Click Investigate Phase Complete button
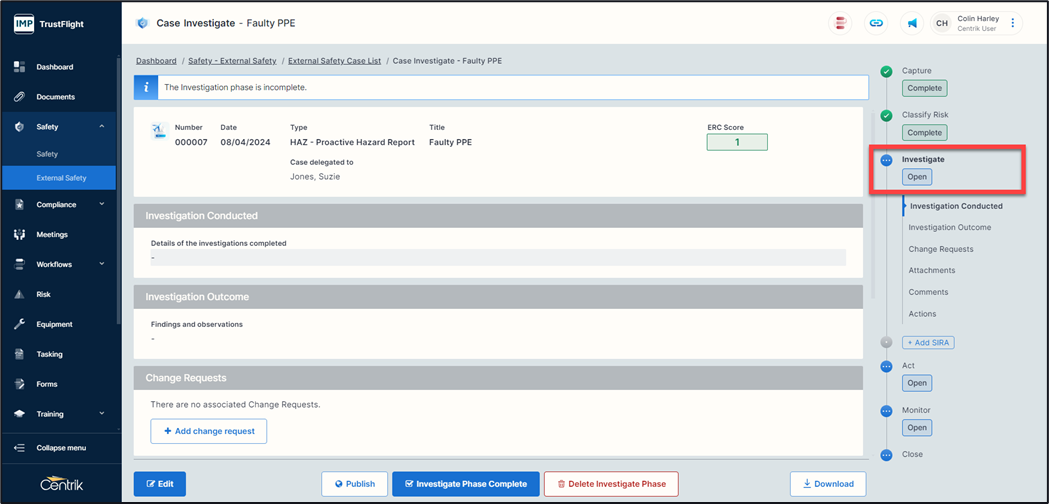Screen dimensions: 1049x504 (x=465, y=484)
